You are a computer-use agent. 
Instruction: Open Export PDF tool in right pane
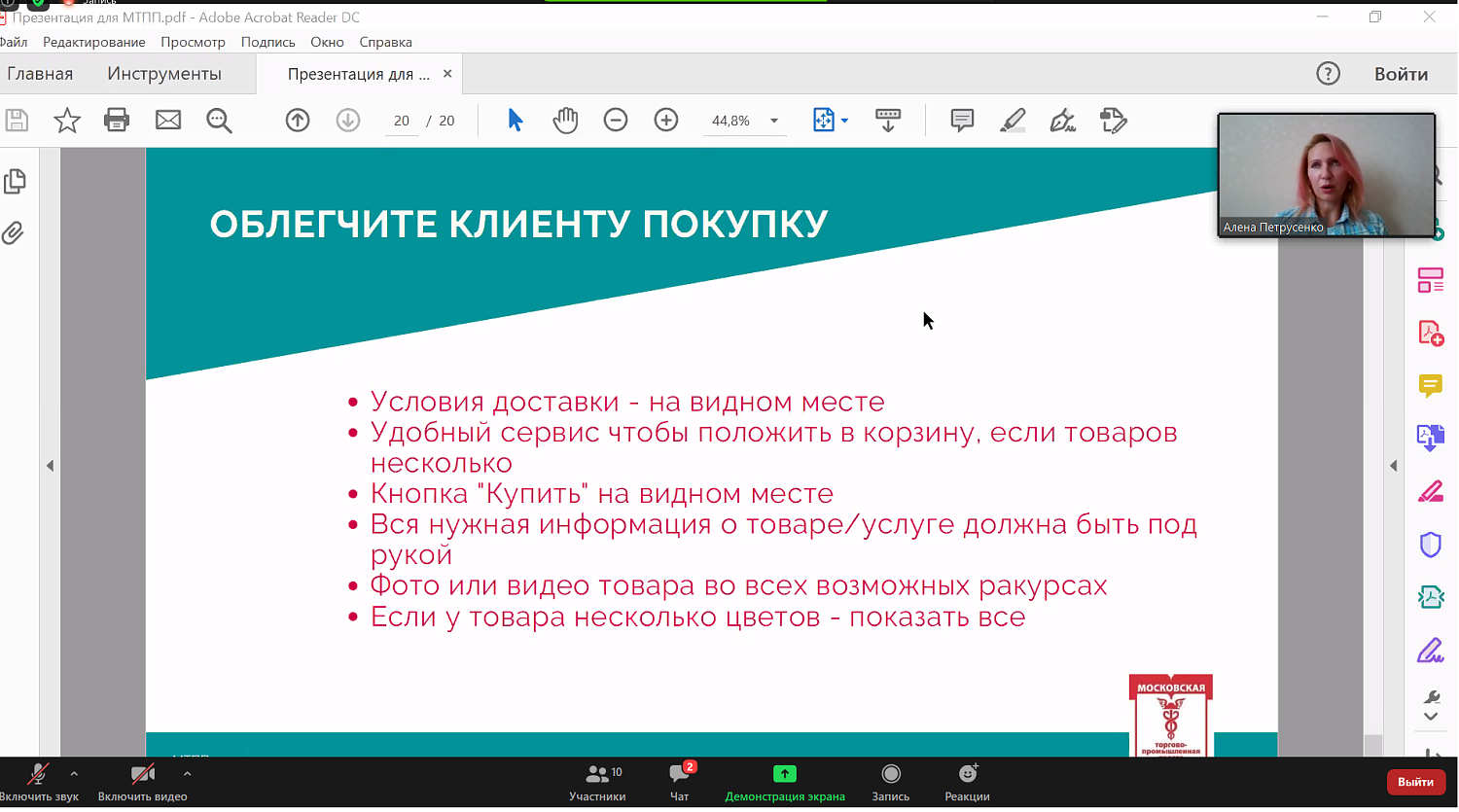pyautogui.click(x=1431, y=439)
